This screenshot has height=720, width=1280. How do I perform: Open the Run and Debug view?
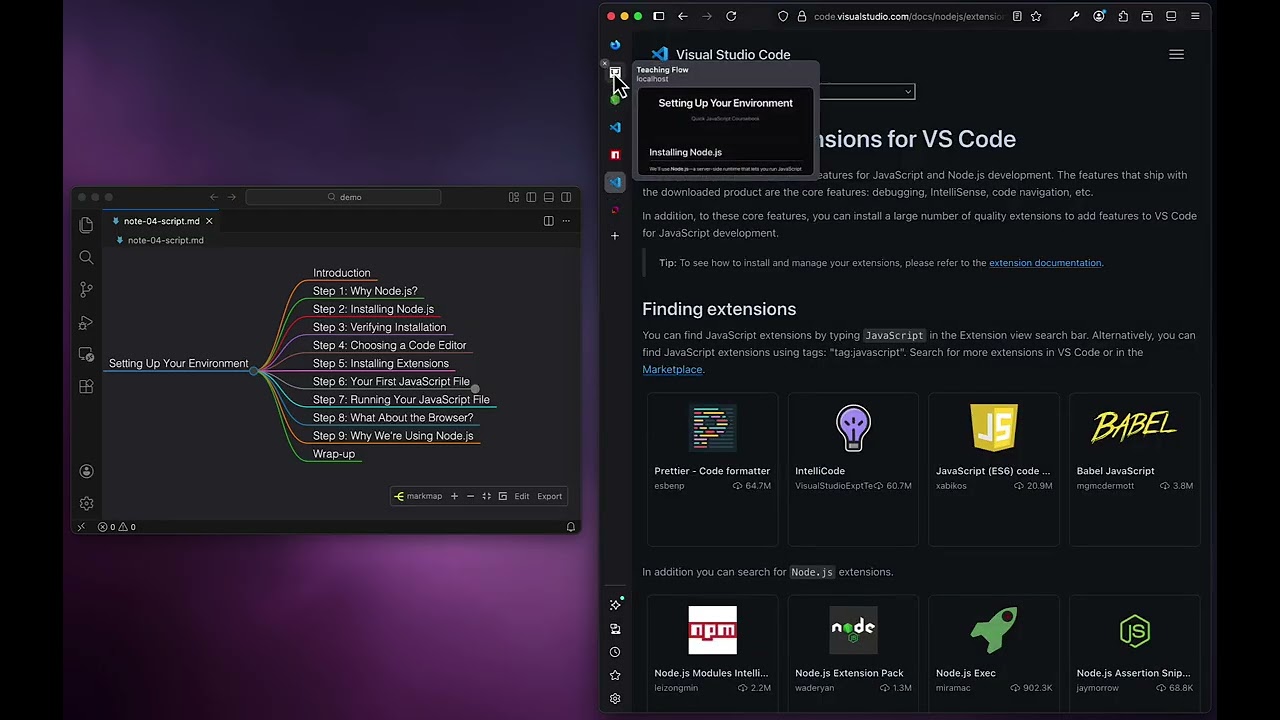86,323
